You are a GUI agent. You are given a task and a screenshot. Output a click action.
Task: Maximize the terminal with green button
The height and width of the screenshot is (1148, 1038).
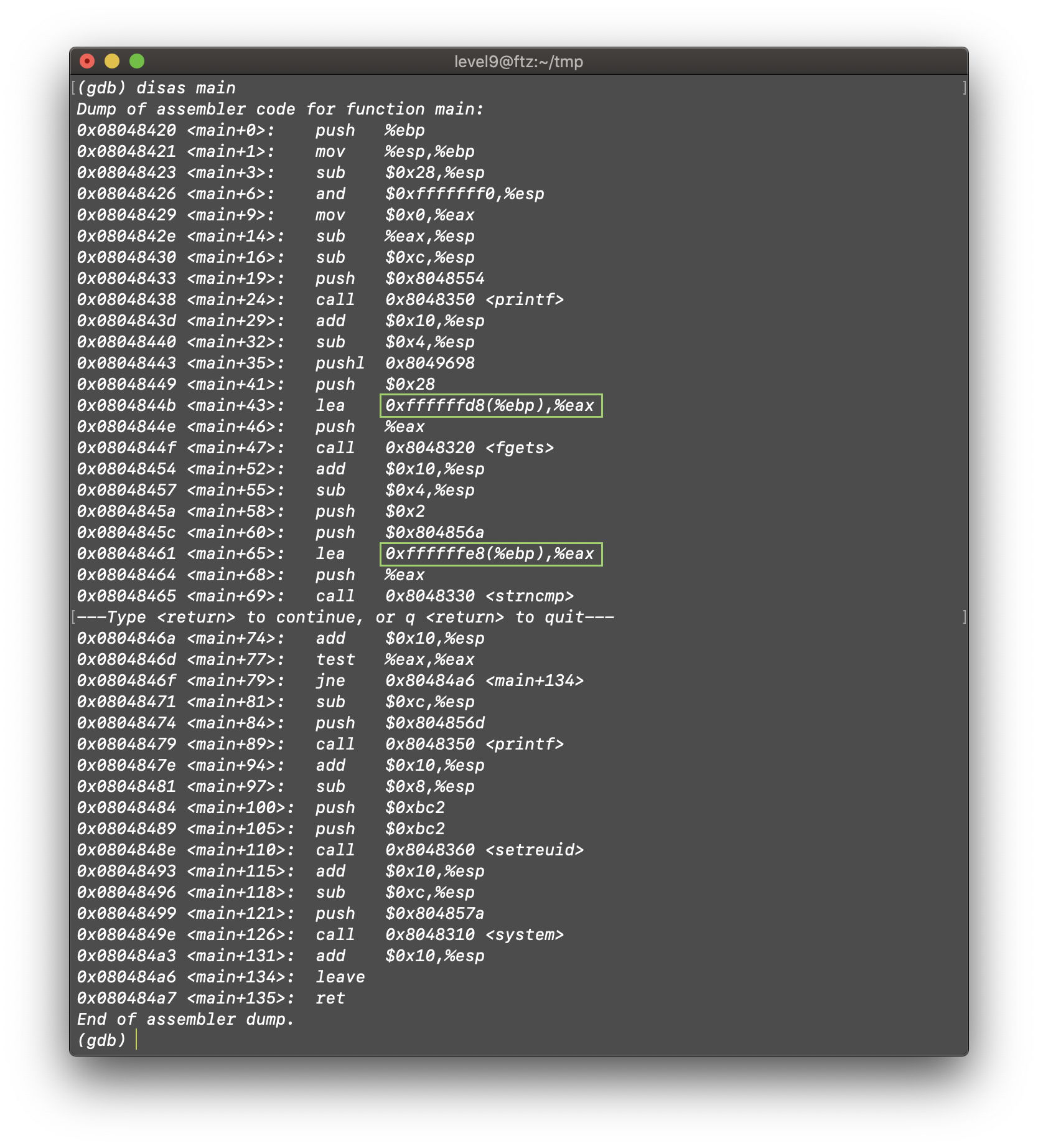click(137, 61)
